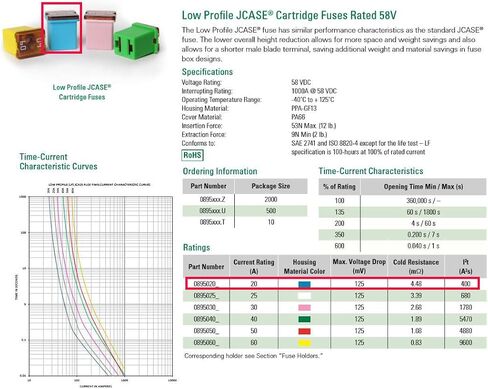The image size is (488, 389).
Task: Select the blue housing color swatch
Action: point(304,284)
